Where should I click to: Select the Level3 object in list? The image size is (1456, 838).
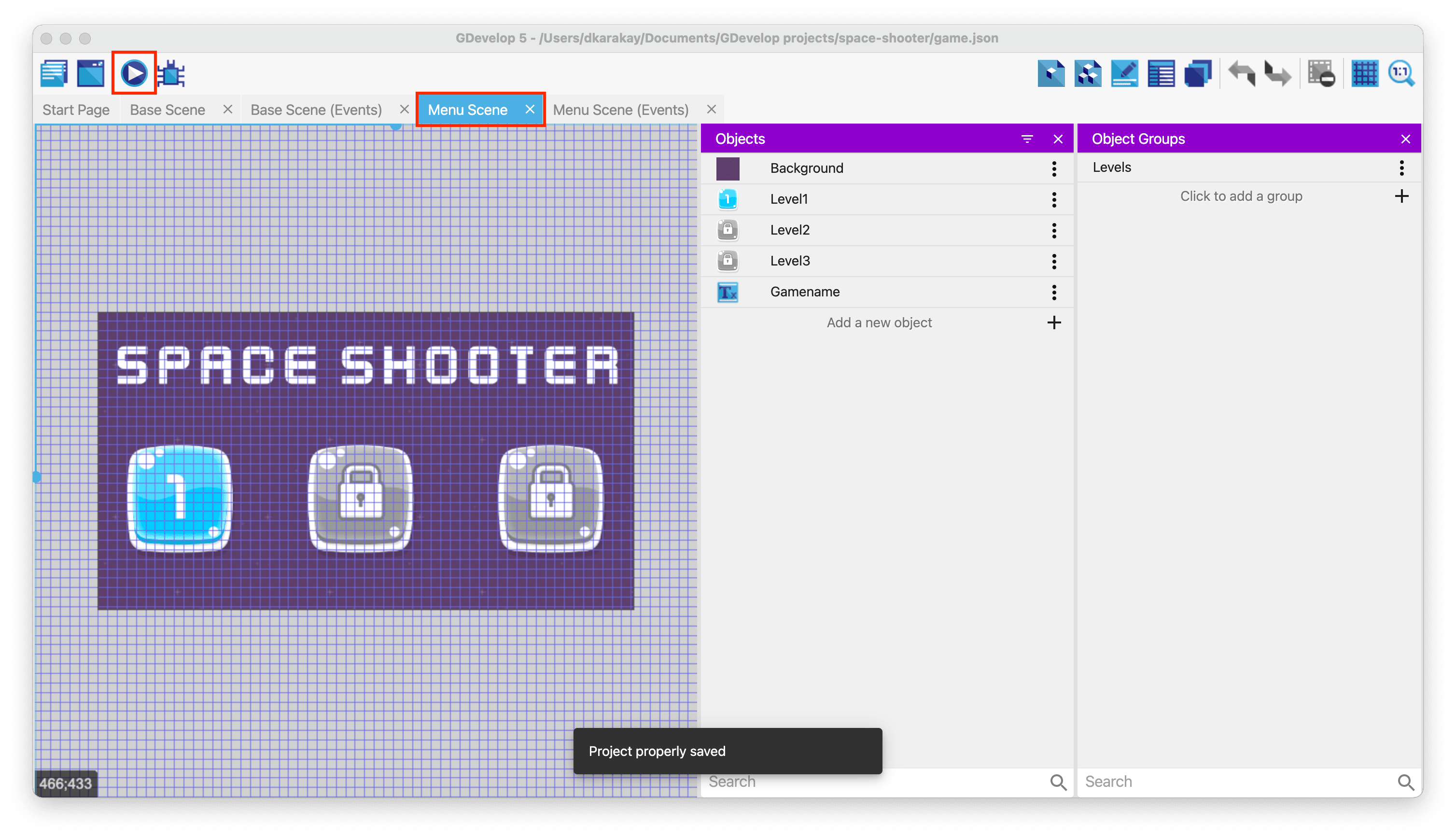pyautogui.click(x=886, y=261)
